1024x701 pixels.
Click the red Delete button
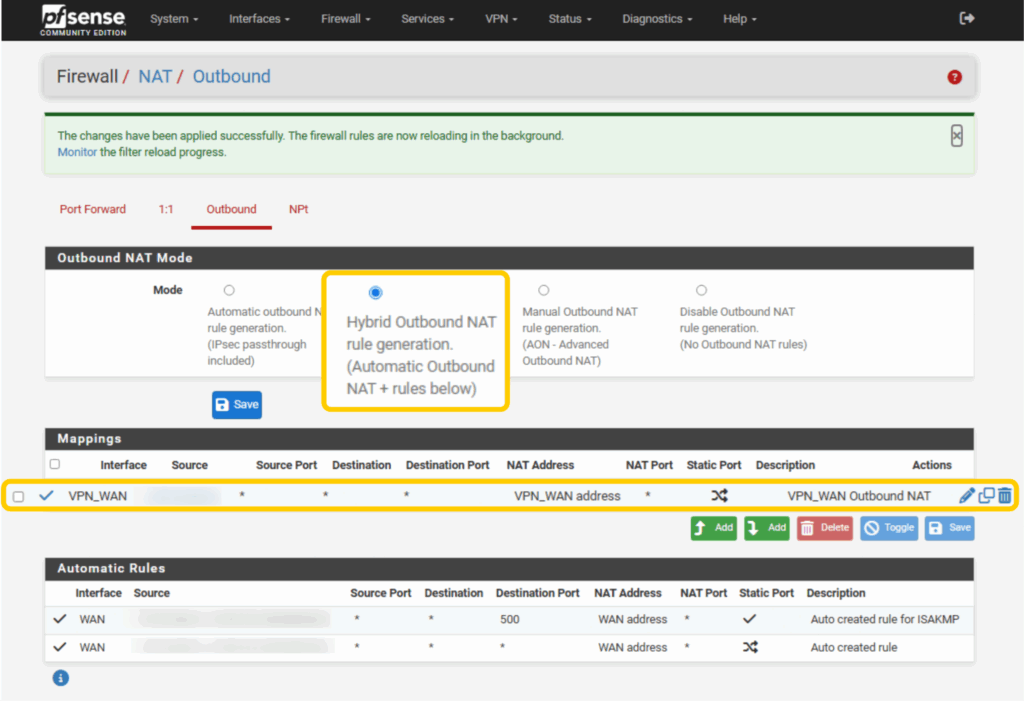(825, 527)
